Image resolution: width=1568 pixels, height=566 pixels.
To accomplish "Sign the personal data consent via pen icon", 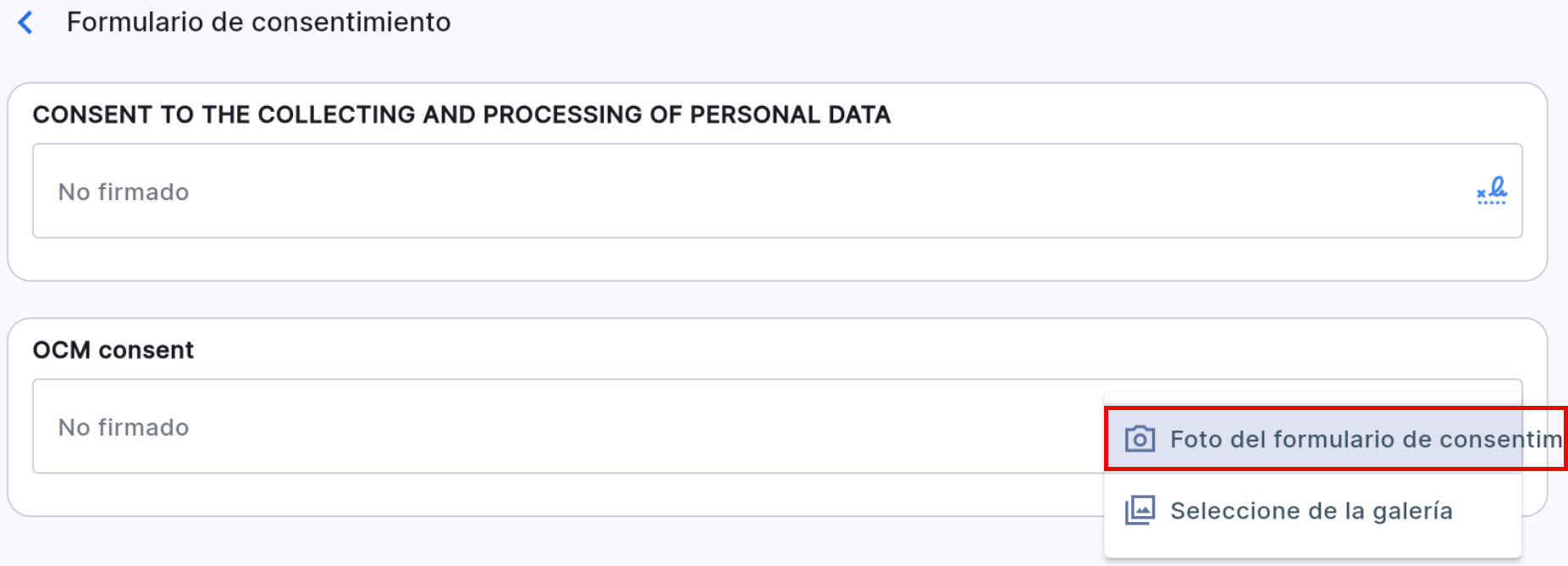I will 1492,191.
